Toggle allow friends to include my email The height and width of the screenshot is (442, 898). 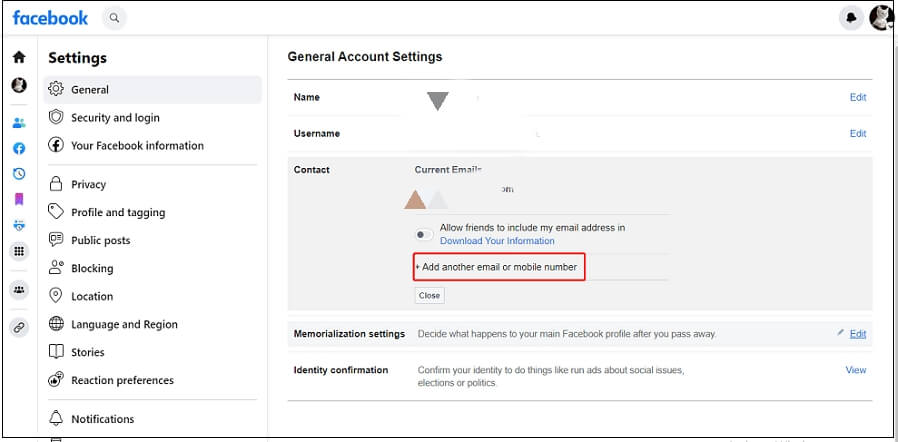(424, 234)
